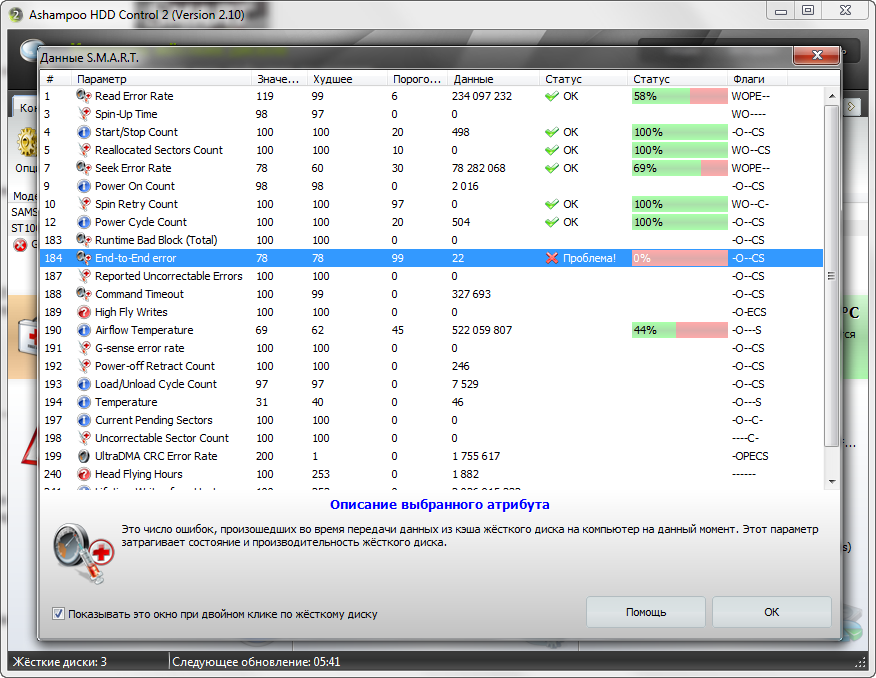The image size is (876, 678).
Task: Click the Power-off Retract Count row icon
Action: click(84, 366)
